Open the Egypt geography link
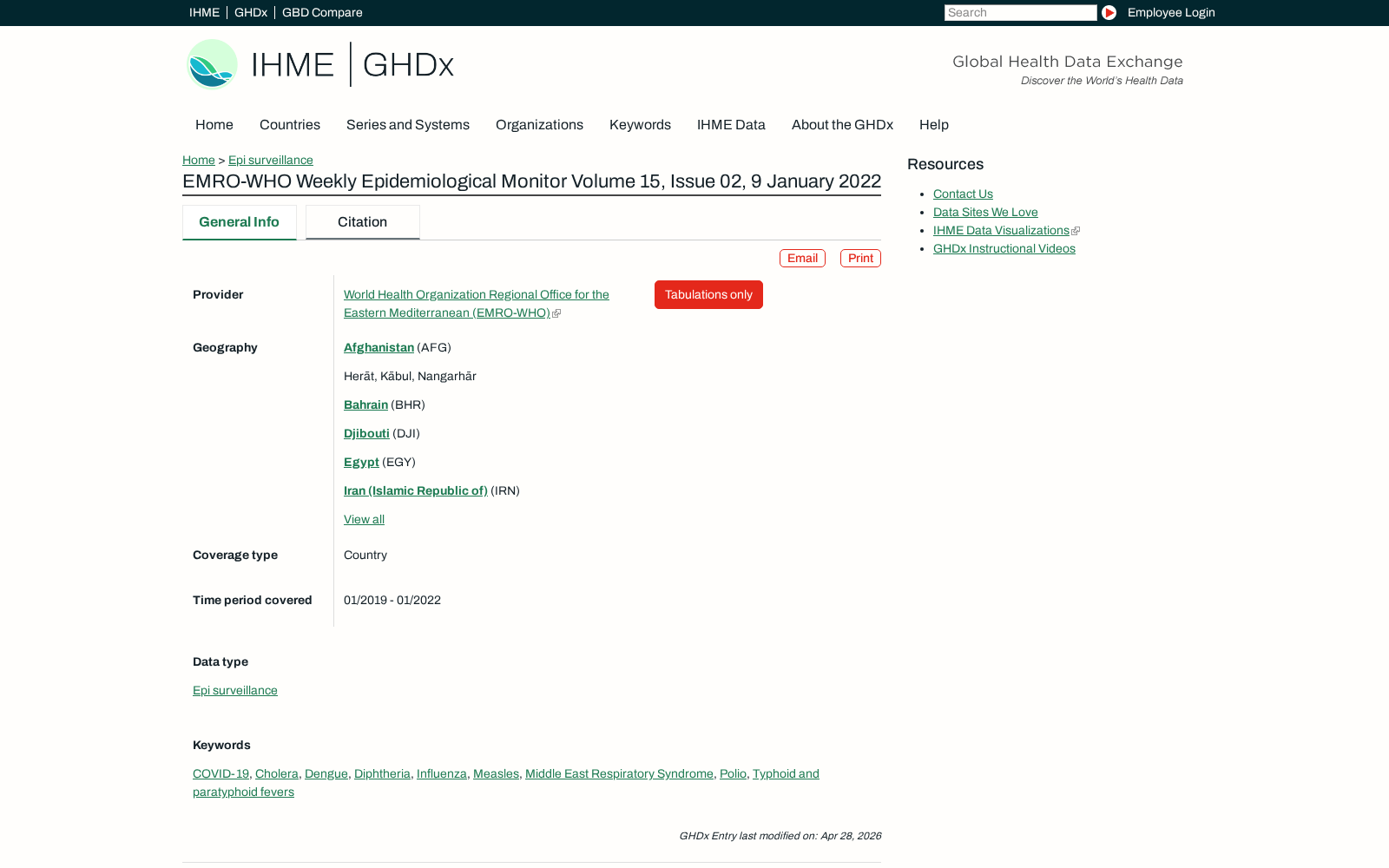Screen dimensions: 1389x868 (361, 462)
